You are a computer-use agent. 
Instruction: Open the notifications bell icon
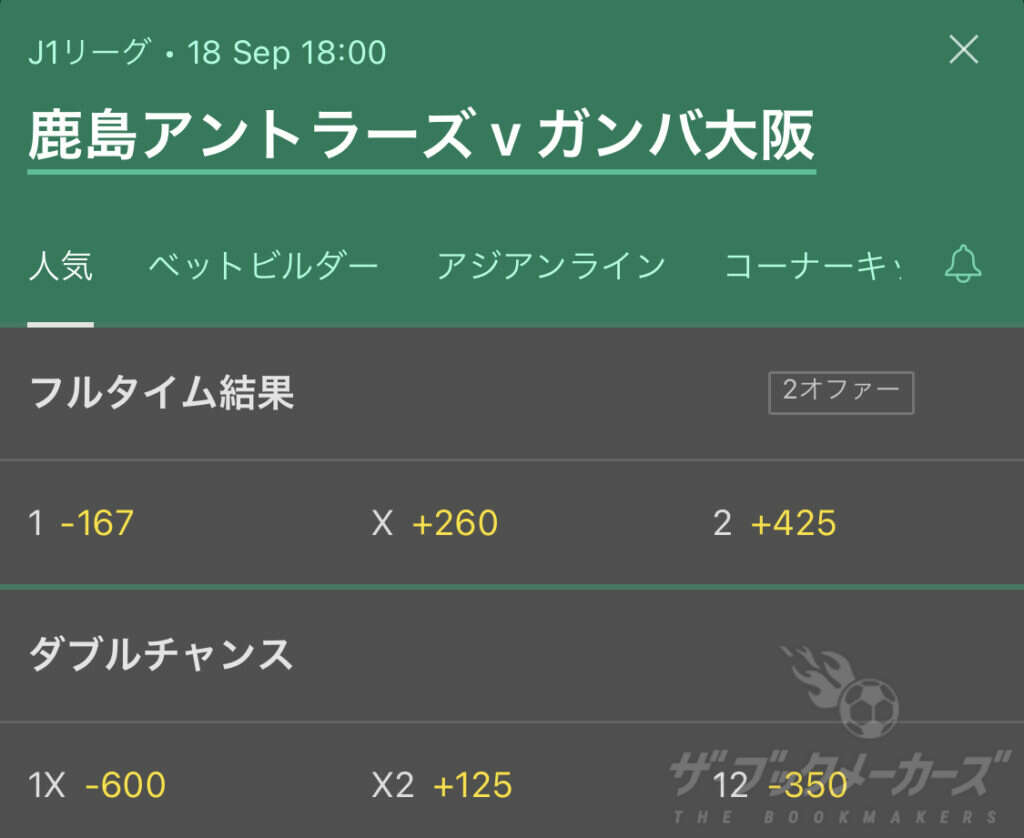963,263
